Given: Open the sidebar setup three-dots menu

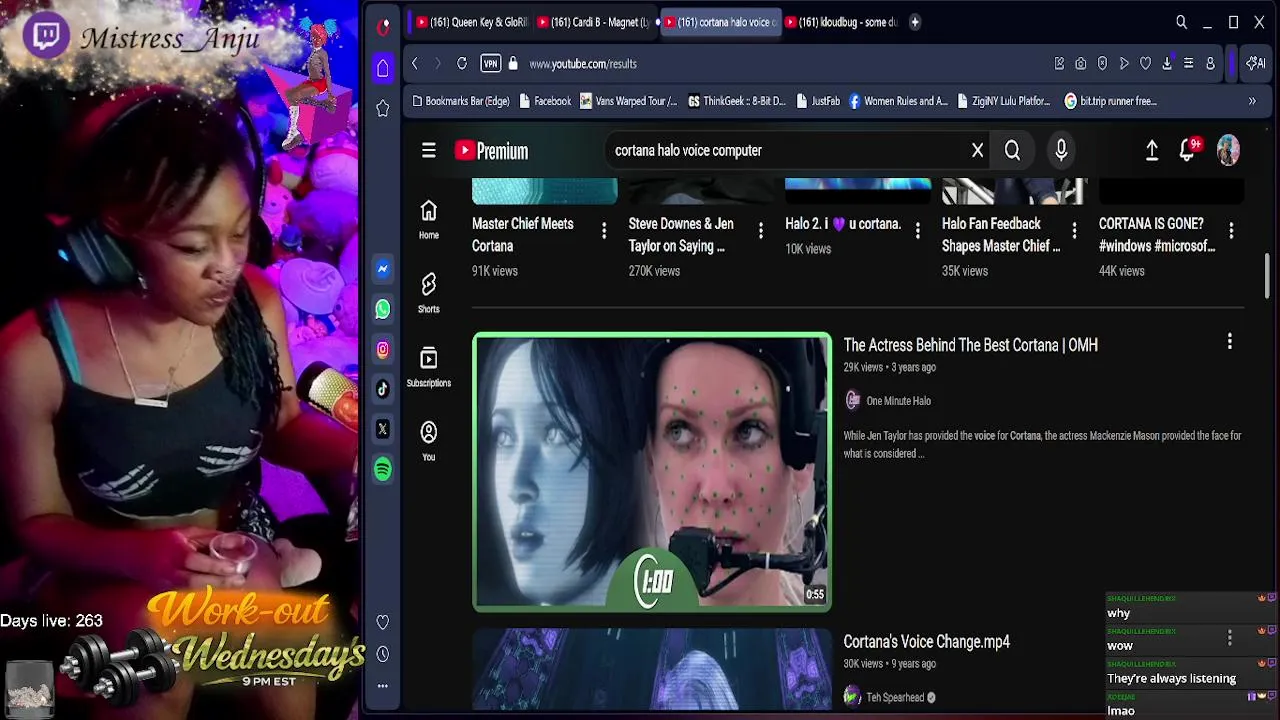Looking at the screenshot, I should [x=383, y=686].
